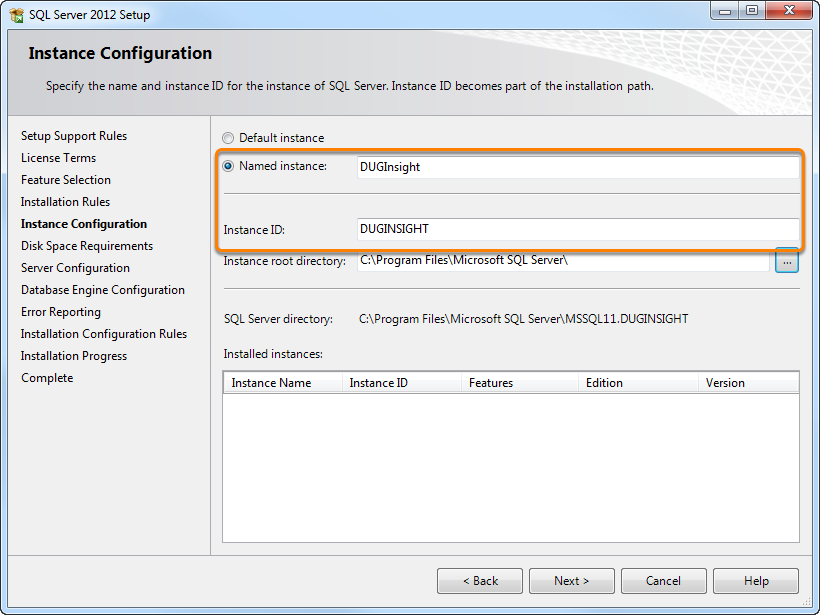Minimize the SQL Server 2012 Setup window

point(725,12)
